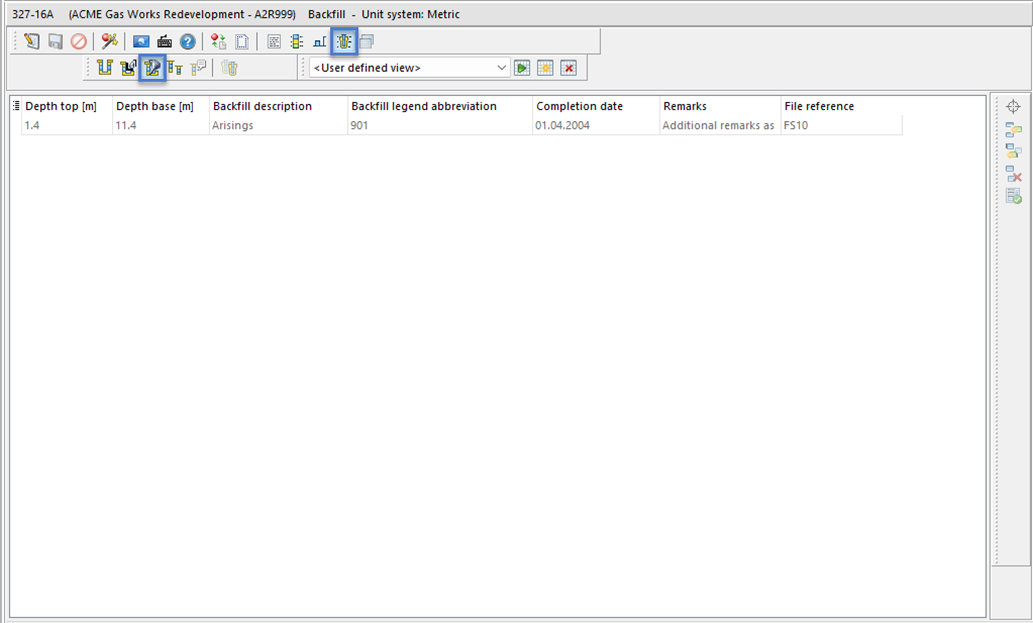Click the Backfill description column header
Viewport: 1033px width, 623px height.
point(262,106)
